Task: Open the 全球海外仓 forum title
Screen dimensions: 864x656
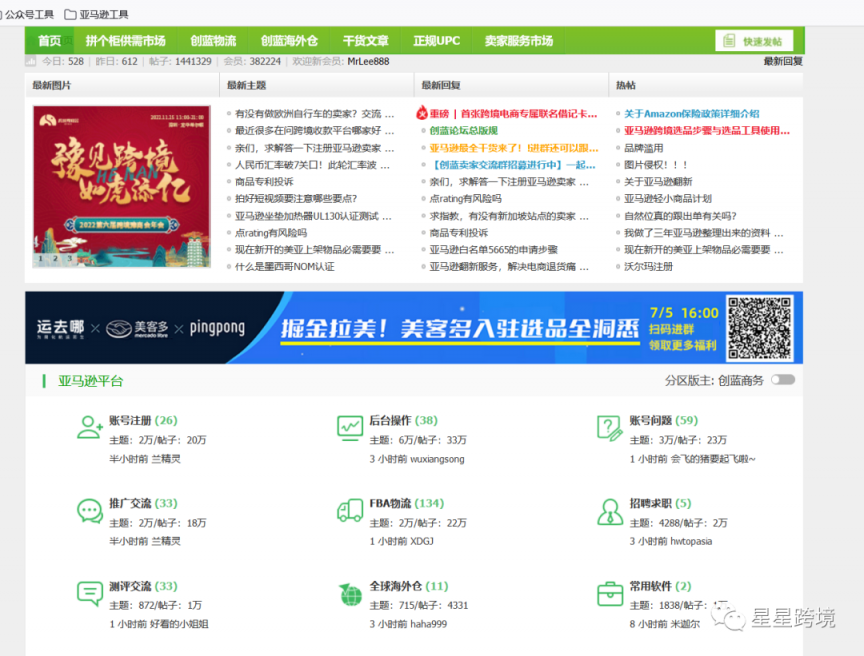Action: tap(396, 585)
